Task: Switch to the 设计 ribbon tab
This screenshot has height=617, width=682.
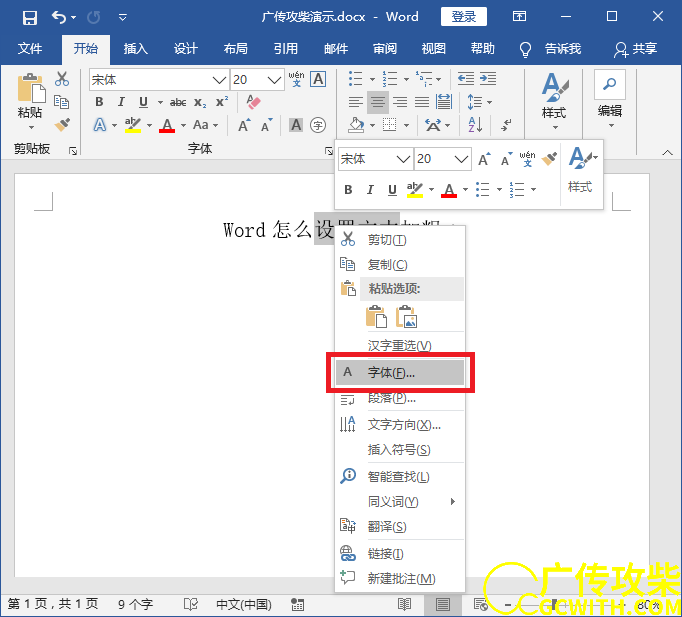Action: pyautogui.click(x=186, y=48)
